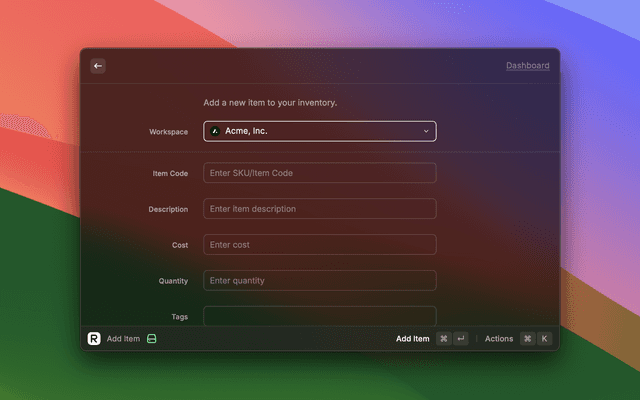Click the Acme logo icon in Workspace

coord(215,131)
